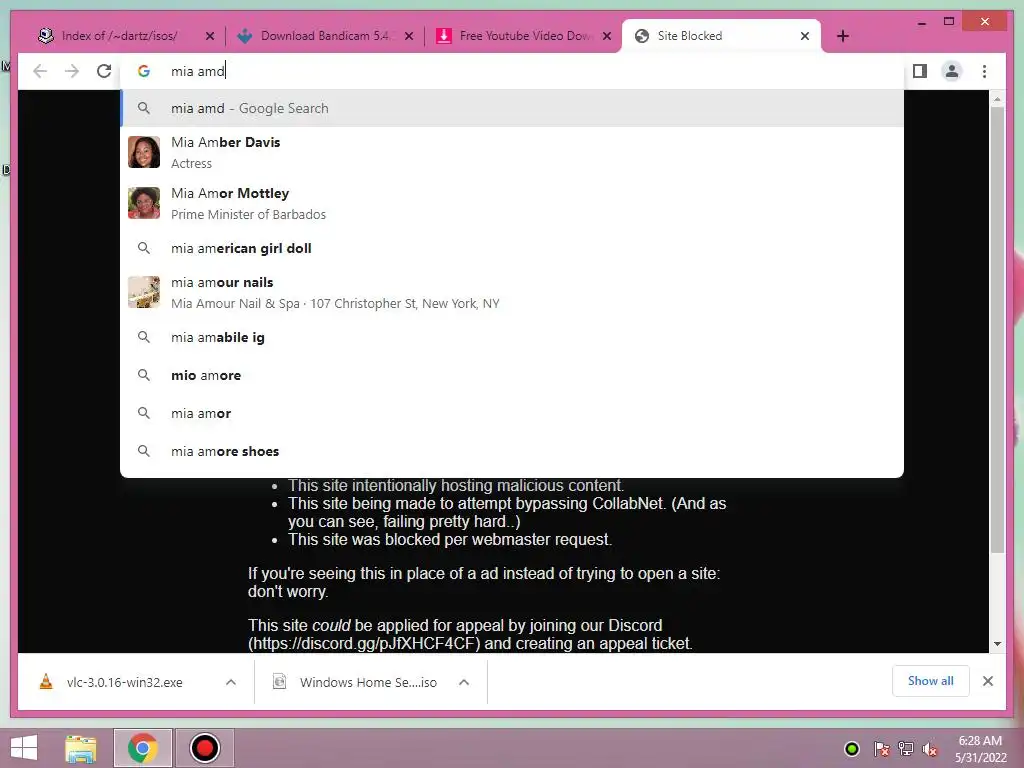Click search icon beside 'mia amor'
The height and width of the screenshot is (768, 1024).
pyautogui.click(x=144, y=413)
